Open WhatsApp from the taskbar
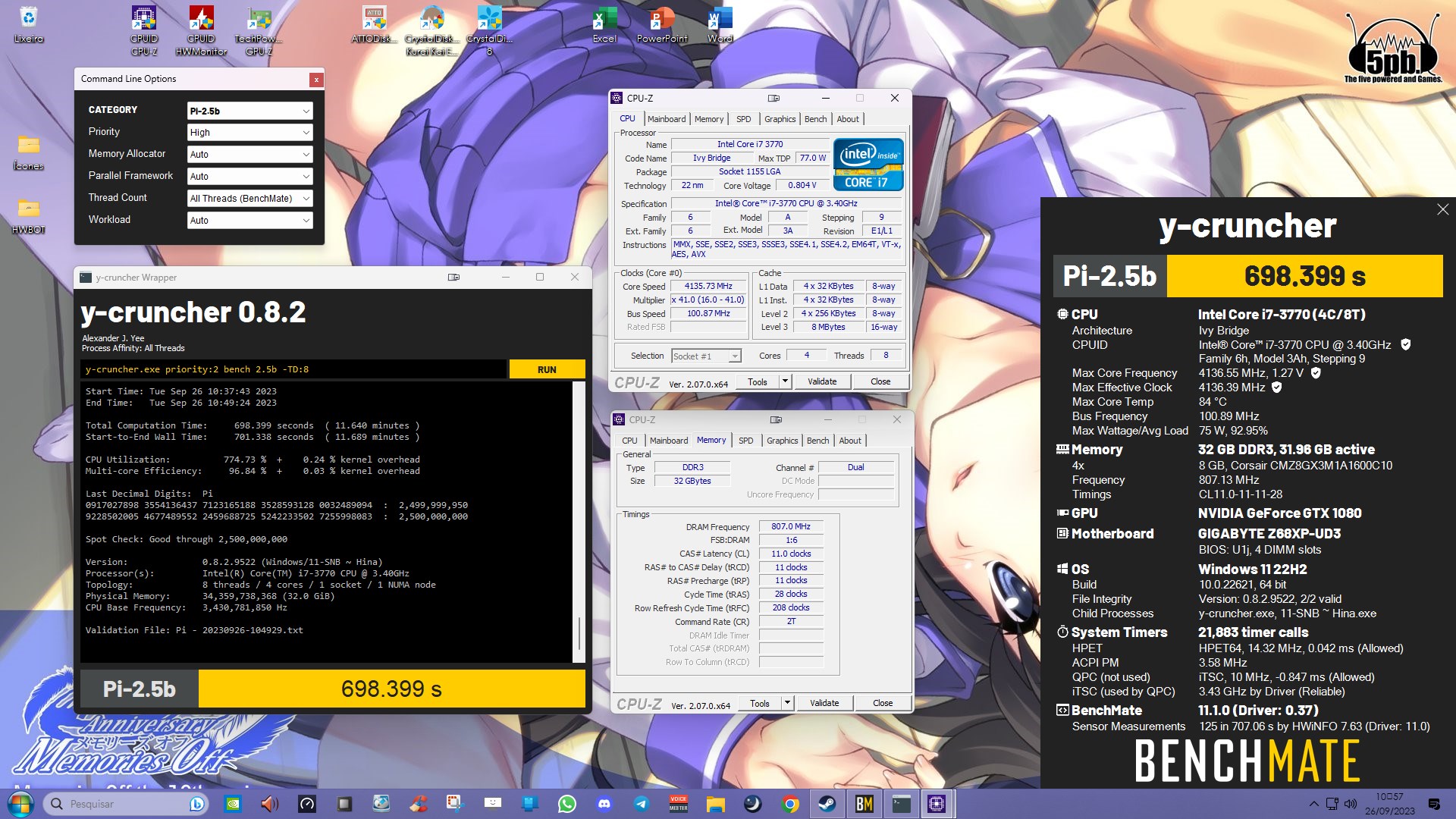The height and width of the screenshot is (819, 1456). pyautogui.click(x=566, y=804)
